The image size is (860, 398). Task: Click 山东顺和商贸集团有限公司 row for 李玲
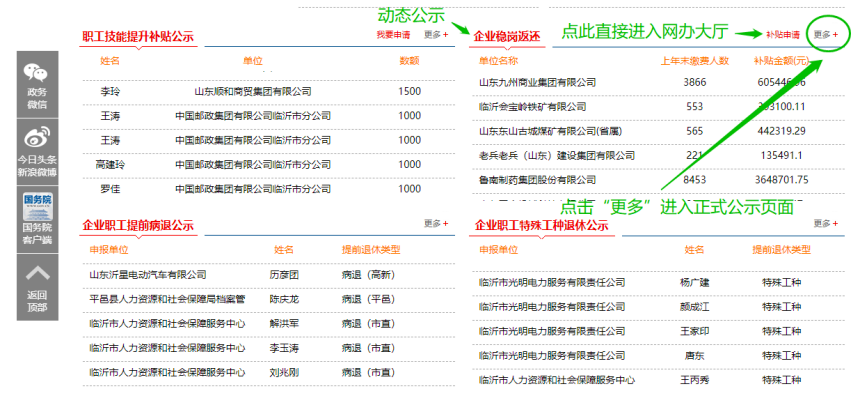click(x=269, y=92)
